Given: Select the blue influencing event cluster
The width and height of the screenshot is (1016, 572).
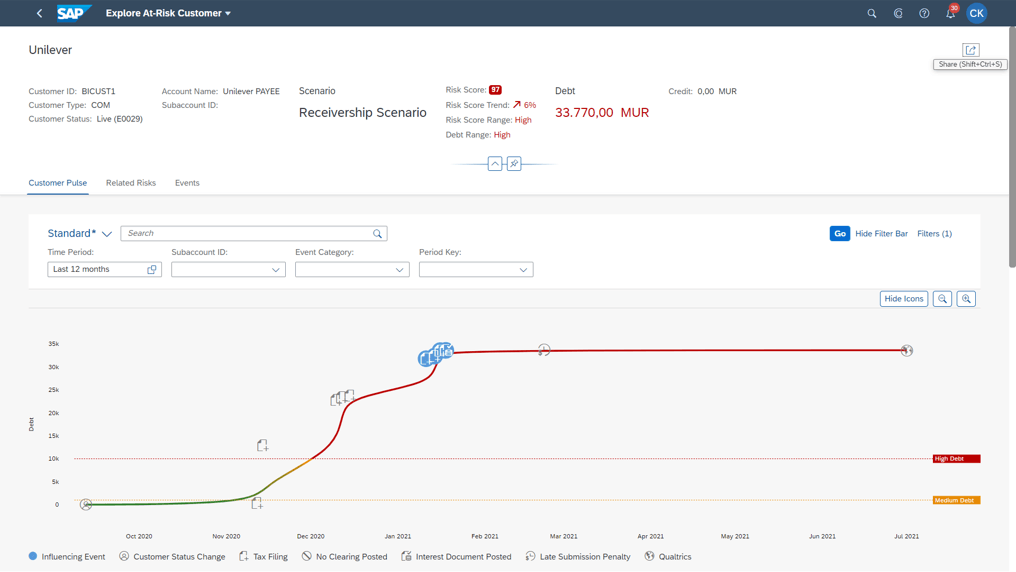Looking at the screenshot, I should point(436,354).
